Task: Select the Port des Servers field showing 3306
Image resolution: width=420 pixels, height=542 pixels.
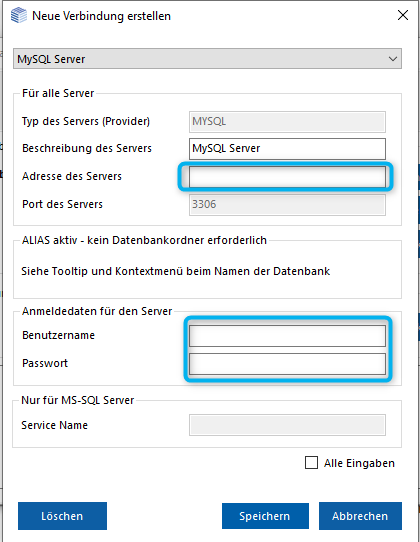Action: (x=287, y=205)
